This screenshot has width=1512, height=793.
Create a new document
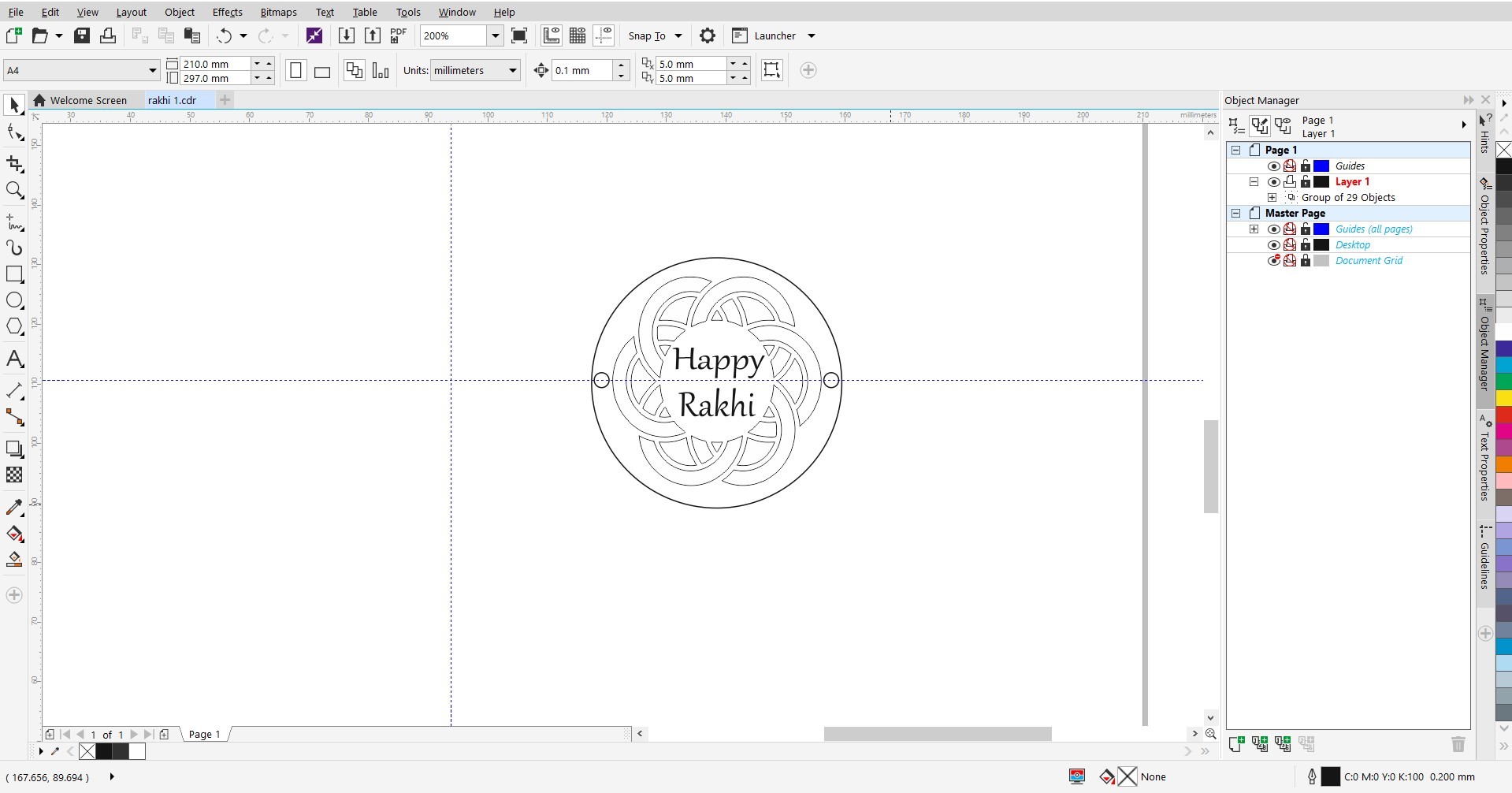[13, 35]
